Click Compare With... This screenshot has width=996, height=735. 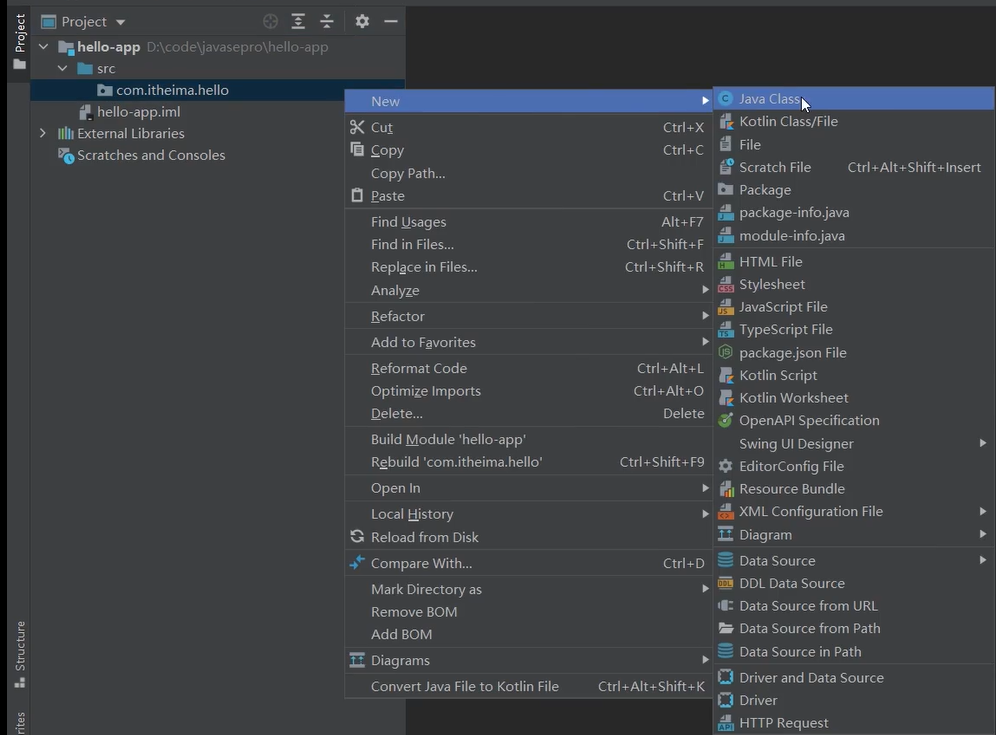tap(528, 563)
